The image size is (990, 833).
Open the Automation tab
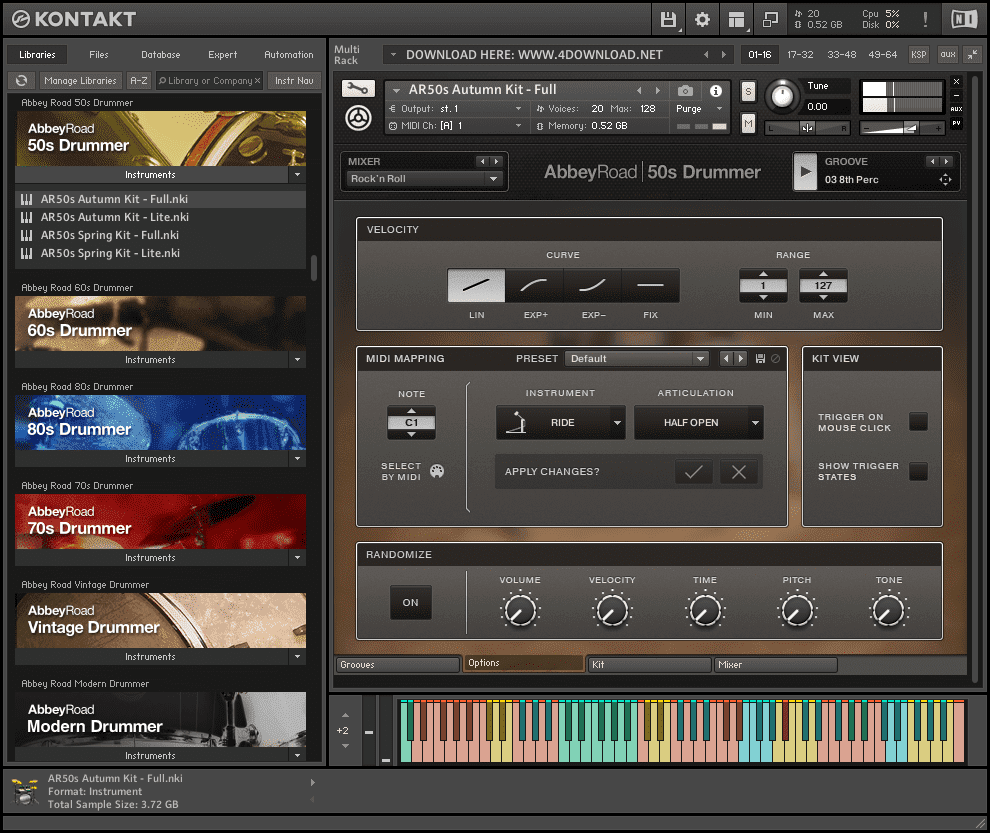pyautogui.click(x=288, y=54)
